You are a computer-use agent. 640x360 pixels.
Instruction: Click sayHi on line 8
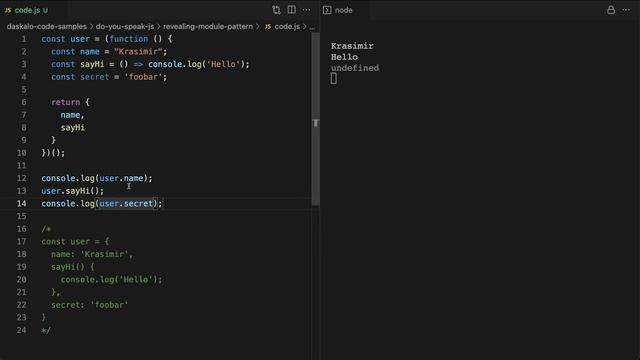tap(73, 127)
